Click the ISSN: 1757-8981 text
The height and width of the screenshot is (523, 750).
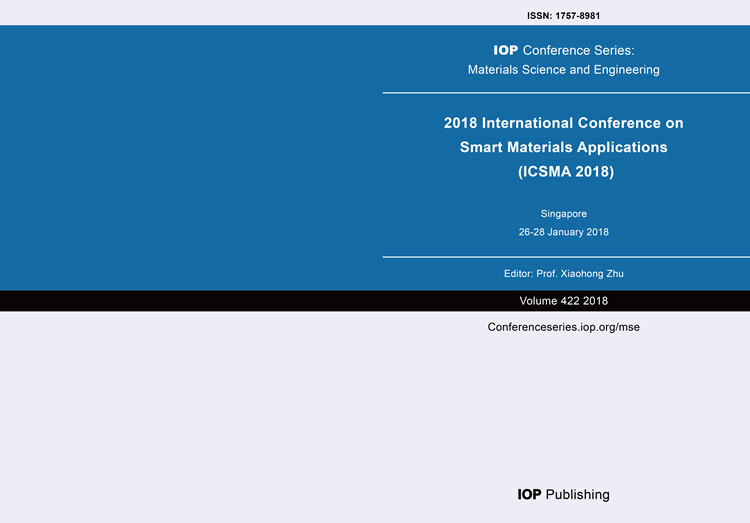pyautogui.click(x=563, y=16)
